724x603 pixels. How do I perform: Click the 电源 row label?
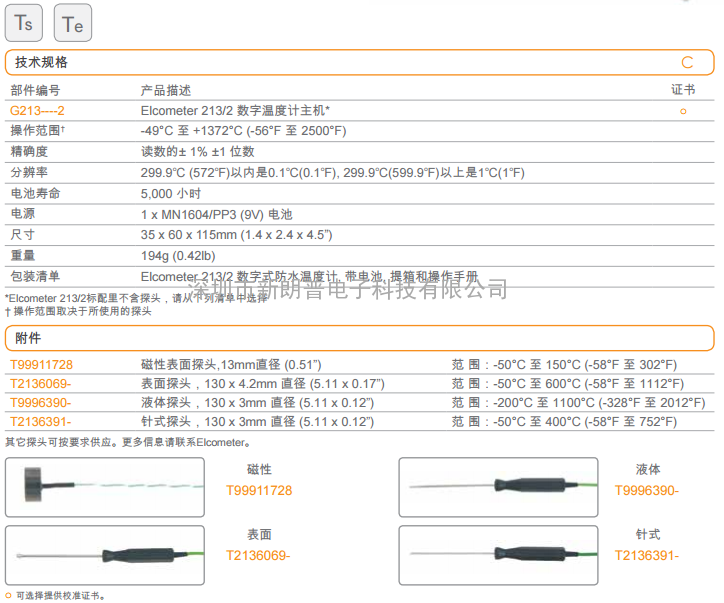pos(23,214)
